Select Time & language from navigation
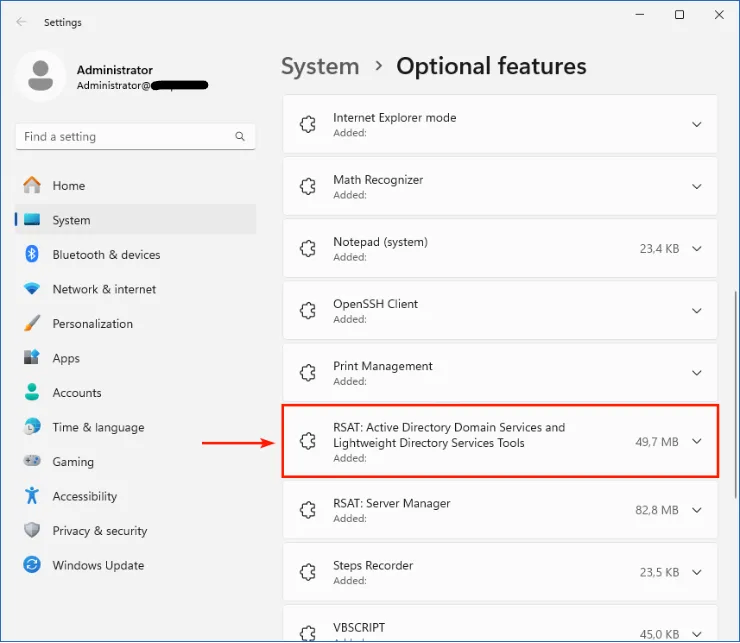740x643 pixels. (98, 427)
